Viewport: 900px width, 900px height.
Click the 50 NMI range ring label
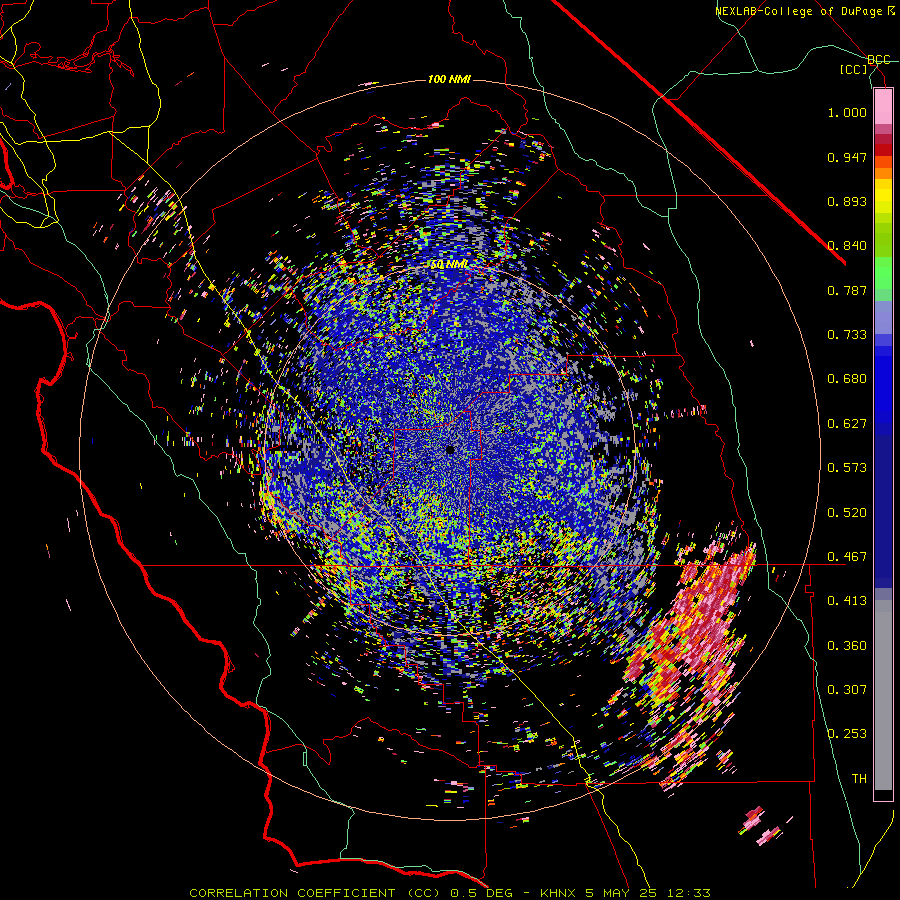449,265
